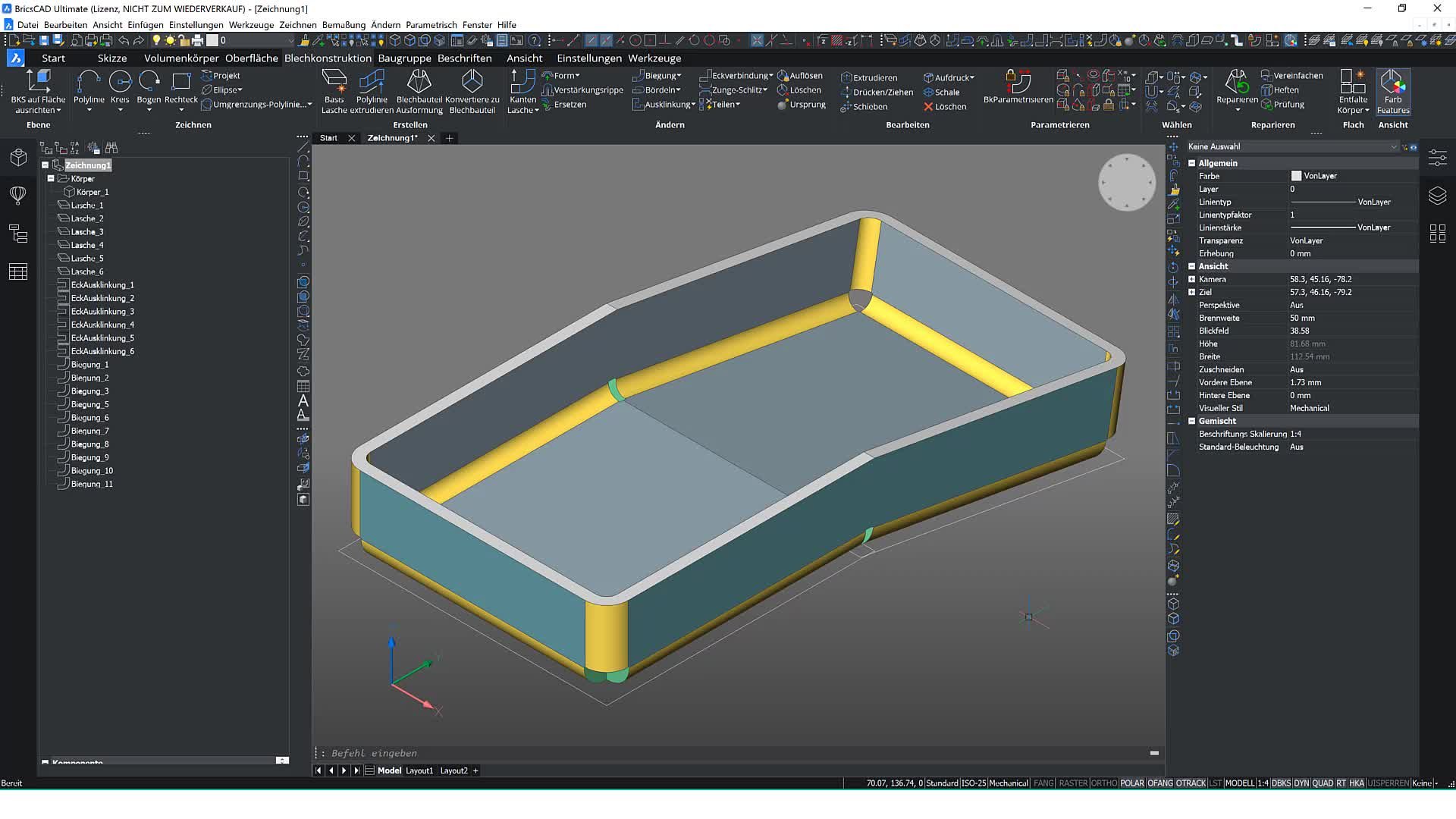1456x819 pixels.
Task: Open the Bemaßung menu
Action: (x=344, y=25)
